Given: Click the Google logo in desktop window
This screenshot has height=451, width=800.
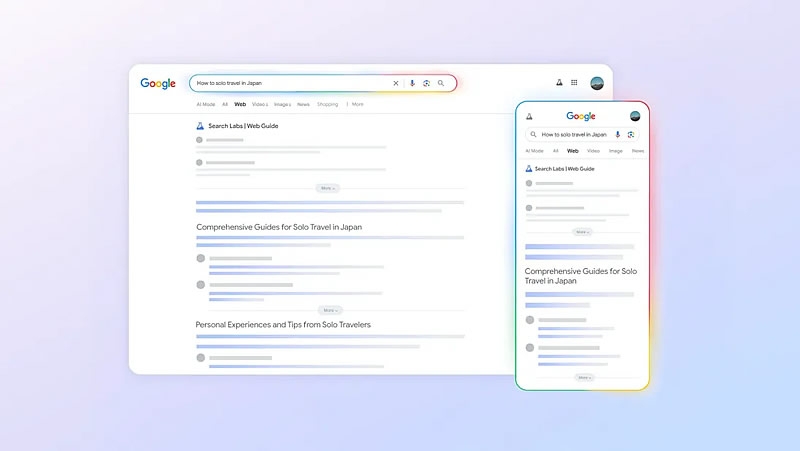Looking at the screenshot, I should (x=158, y=84).
